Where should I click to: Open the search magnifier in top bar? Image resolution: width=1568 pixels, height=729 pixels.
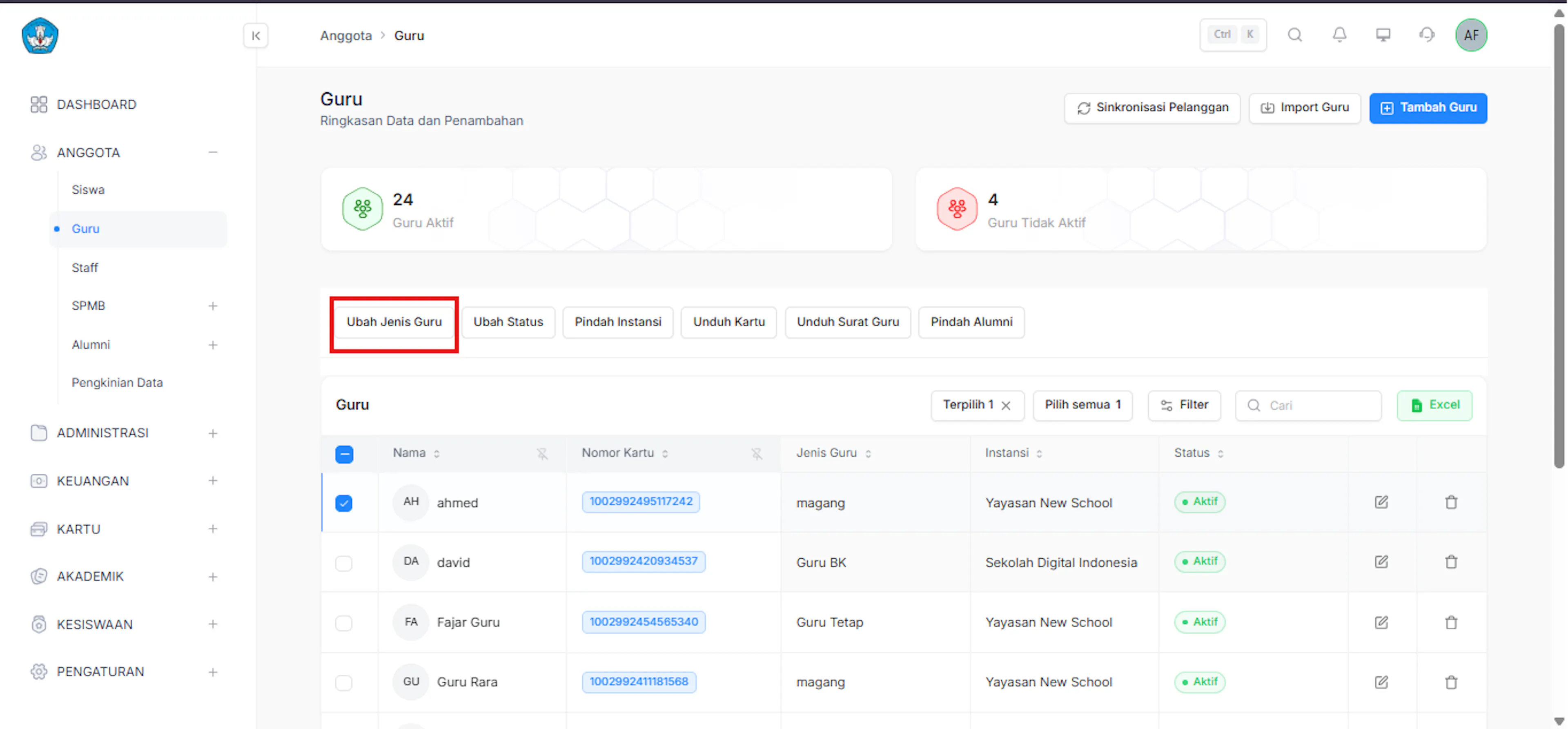pos(1295,35)
